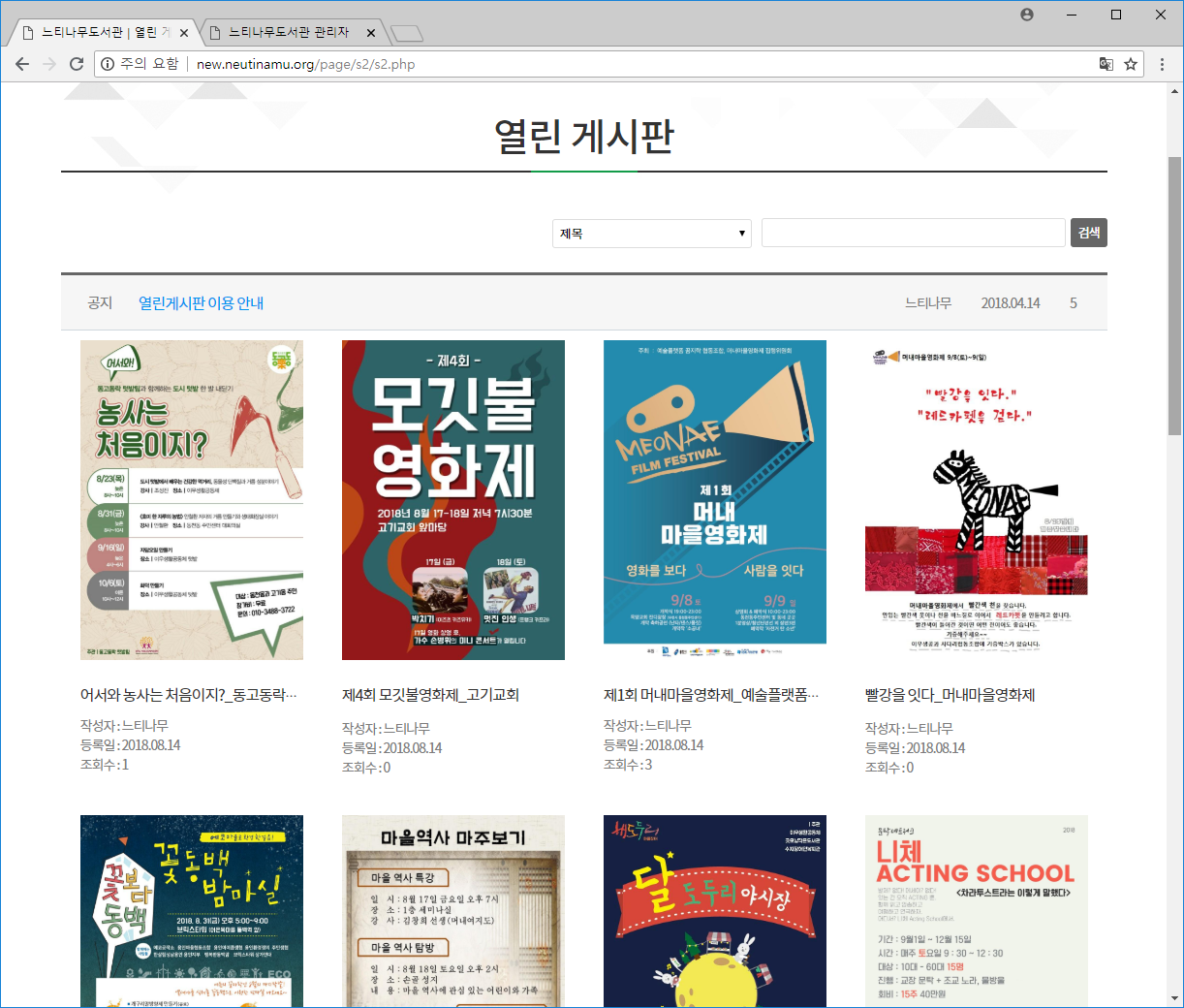This screenshot has height=1008, width=1184.
Task: Click the scrollbar down arrow
Action: [1175, 998]
